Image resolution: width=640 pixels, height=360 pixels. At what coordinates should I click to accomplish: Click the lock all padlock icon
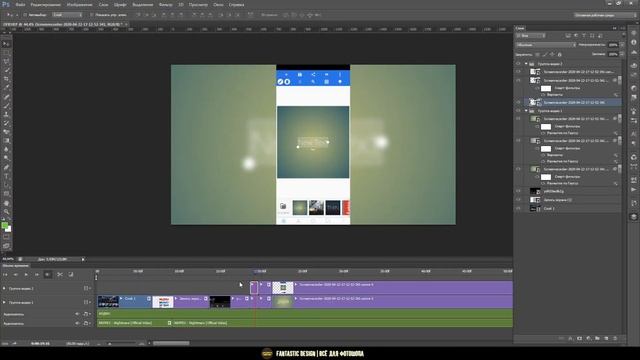pyautogui.click(x=560, y=54)
